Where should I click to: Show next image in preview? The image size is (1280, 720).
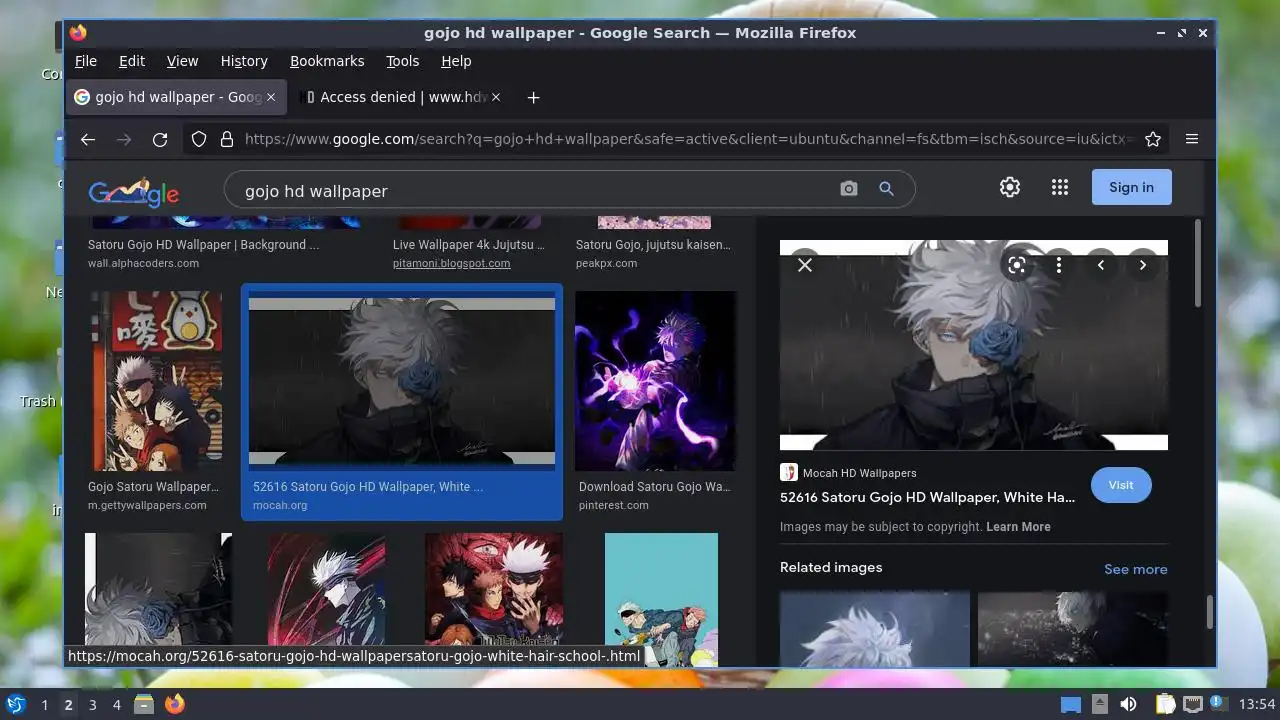pos(1143,265)
